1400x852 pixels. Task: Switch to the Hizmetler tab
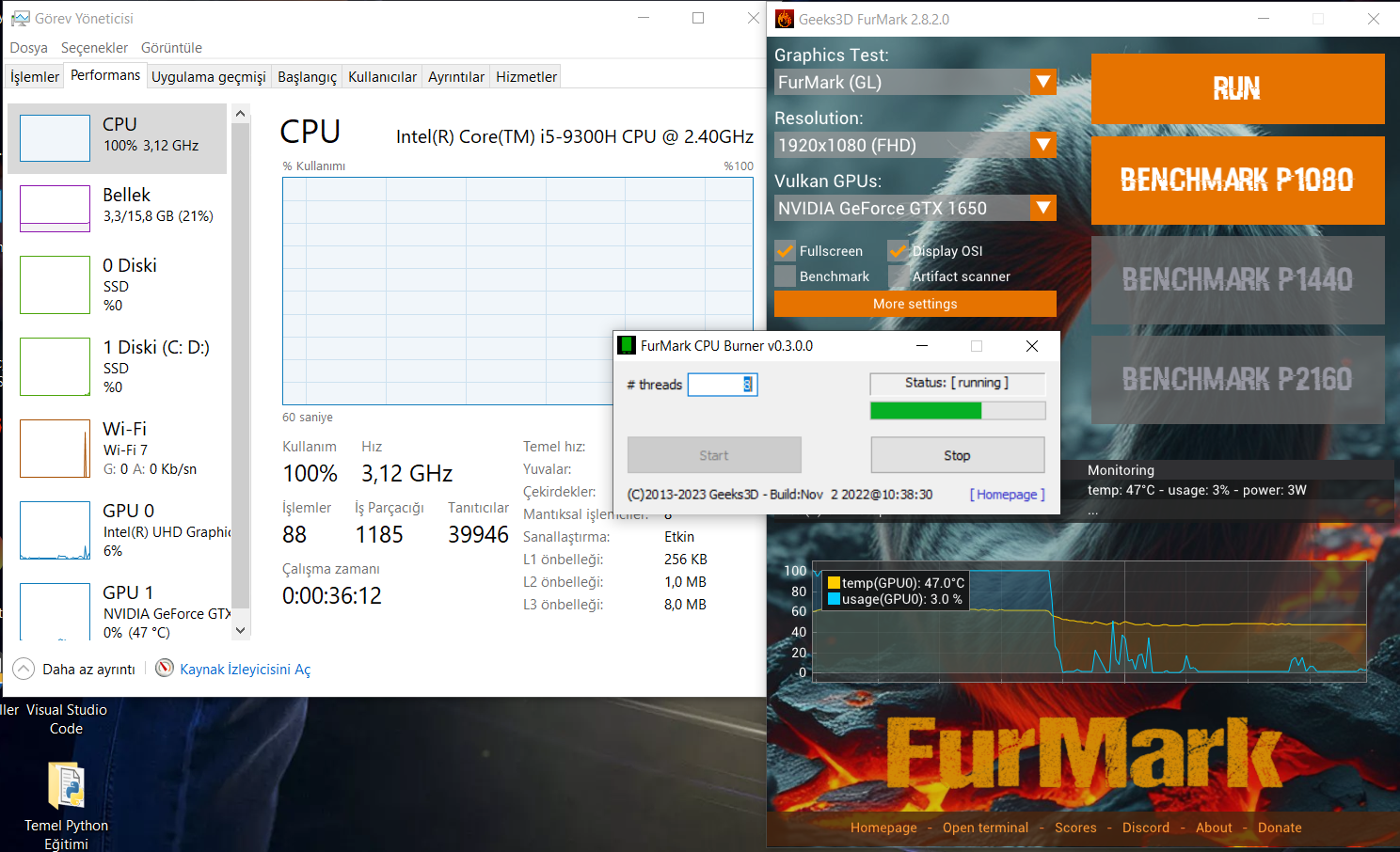point(526,77)
